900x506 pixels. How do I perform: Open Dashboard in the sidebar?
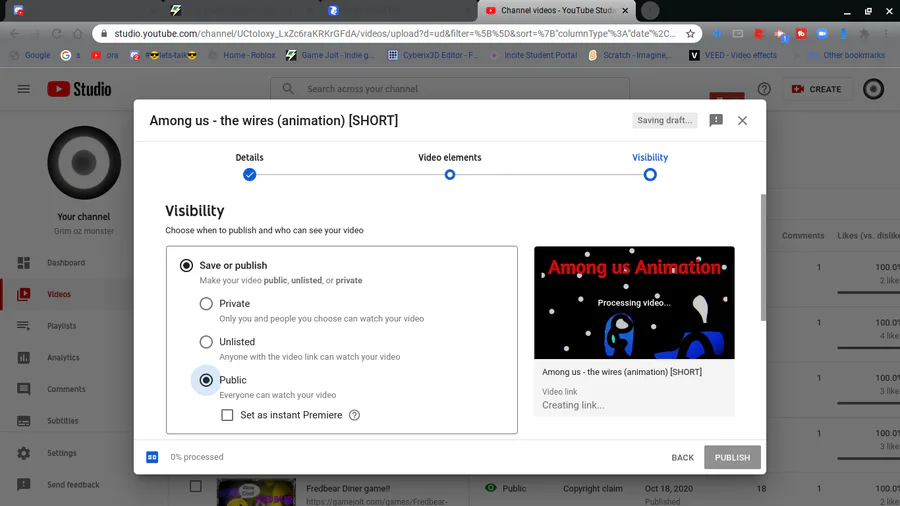click(x=67, y=263)
